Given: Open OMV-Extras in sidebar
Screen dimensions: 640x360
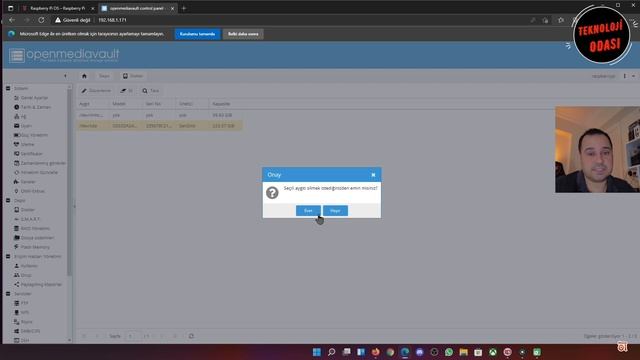Looking at the screenshot, I should pos(29,191).
